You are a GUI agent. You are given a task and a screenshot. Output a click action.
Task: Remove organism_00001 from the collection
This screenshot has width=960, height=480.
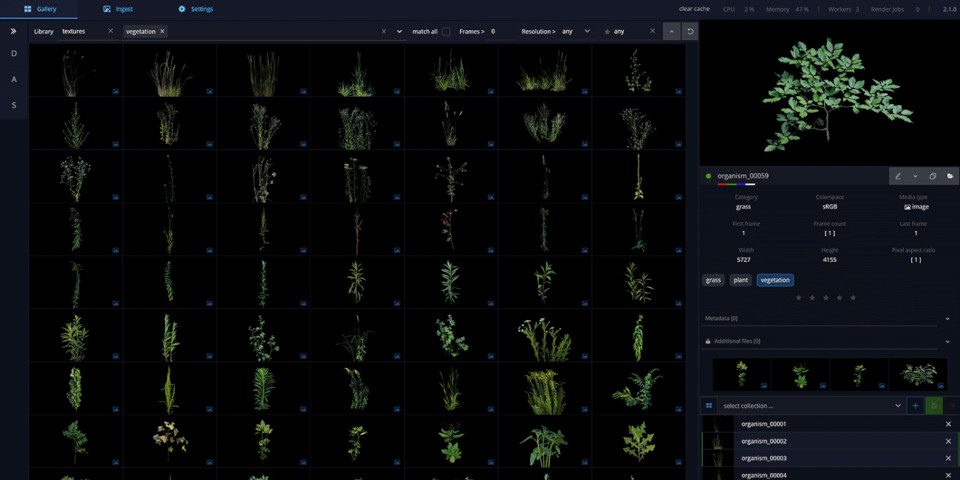coord(948,424)
